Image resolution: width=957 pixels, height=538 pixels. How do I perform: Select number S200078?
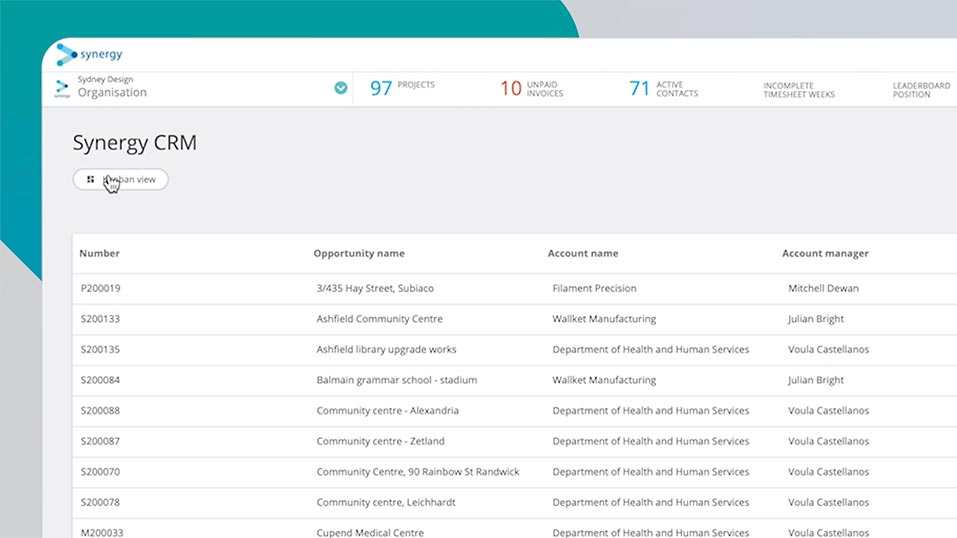click(100, 502)
